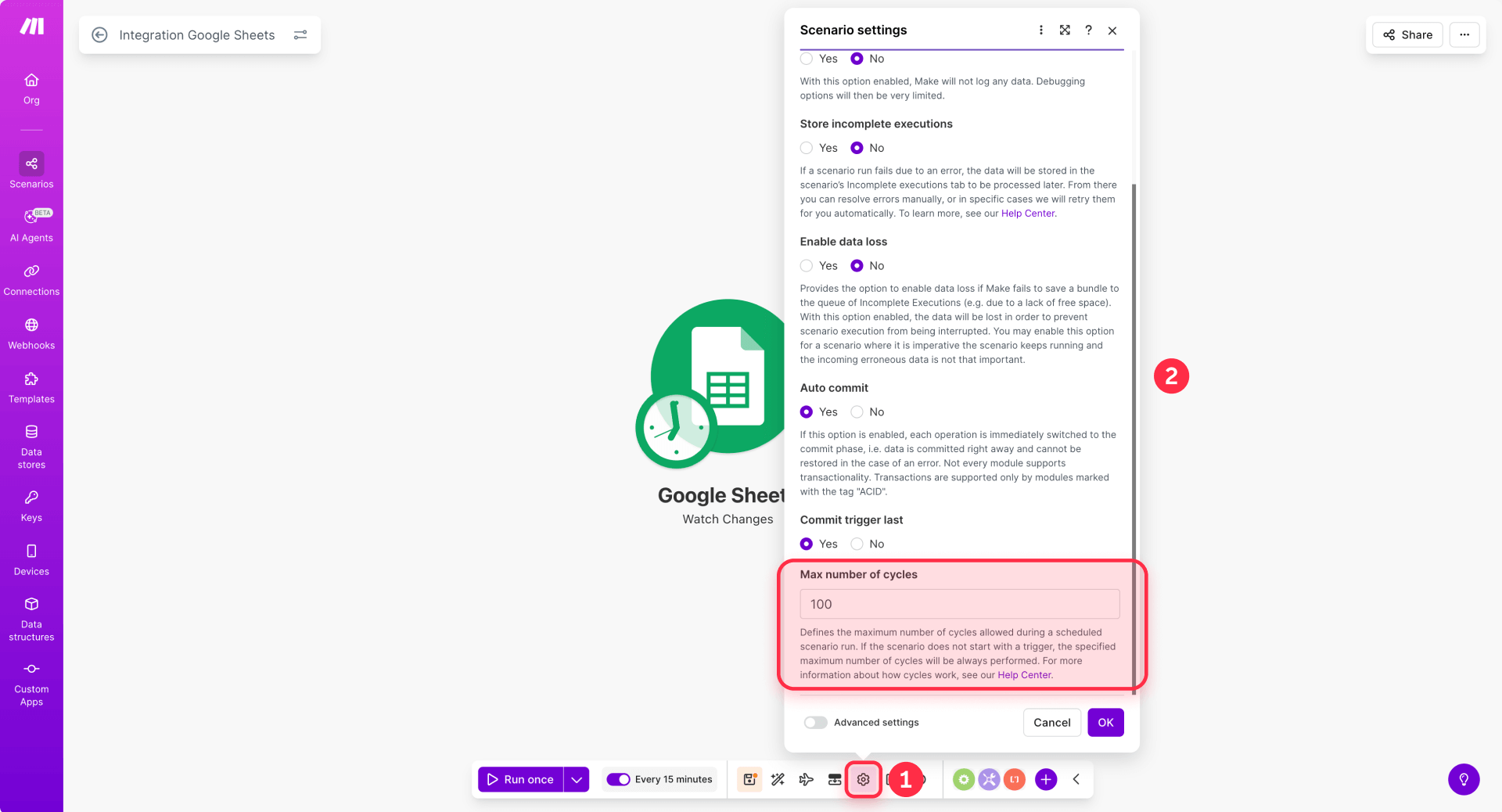Open the Run once dropdown arrow
This screenshot has width=1502, height=812.
(x=577, y=779)
